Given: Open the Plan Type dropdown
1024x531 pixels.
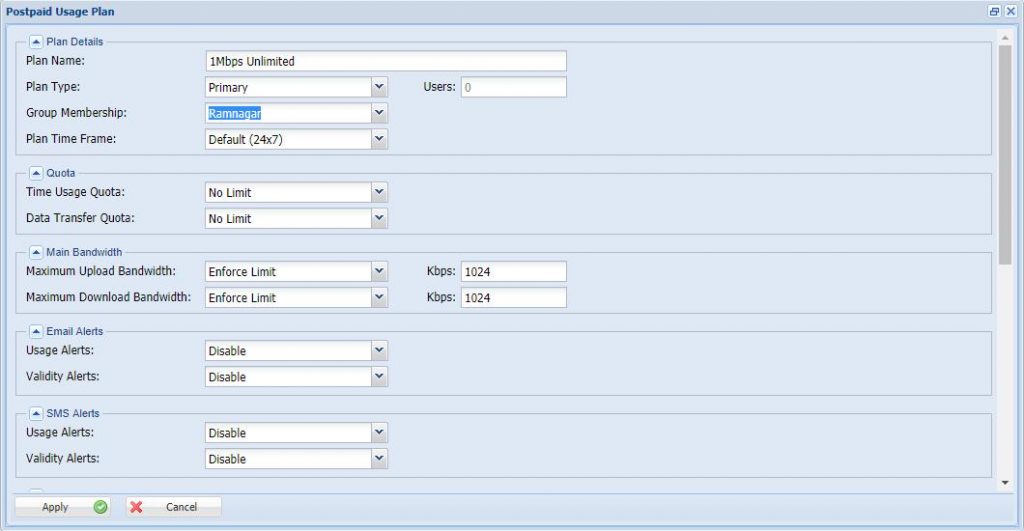Looking at the screenshot, I should 379,87.
